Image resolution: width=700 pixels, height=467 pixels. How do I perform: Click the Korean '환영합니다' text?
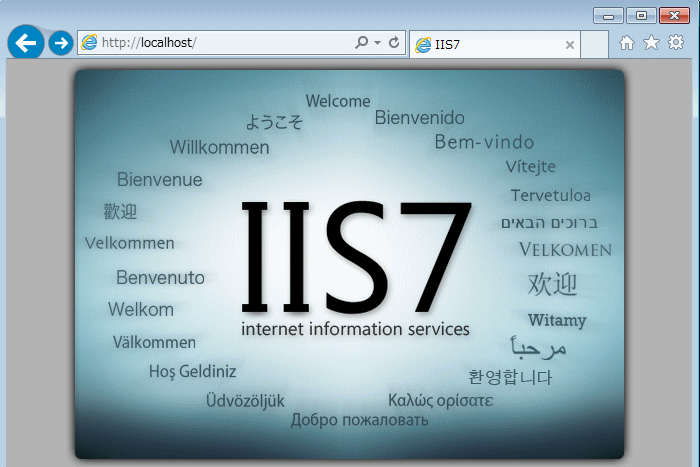pyautogui.click(x=510, y=377)
